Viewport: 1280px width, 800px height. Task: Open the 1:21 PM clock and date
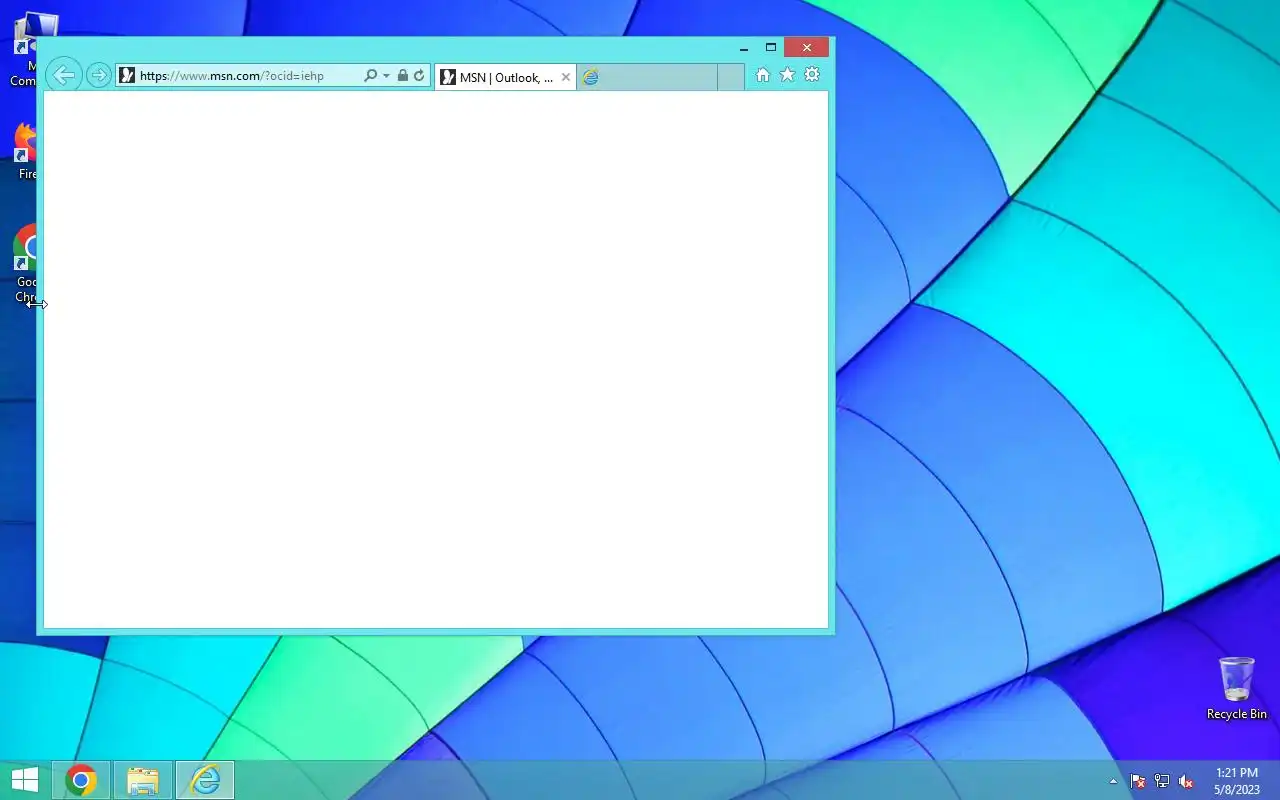[1237, 781]
